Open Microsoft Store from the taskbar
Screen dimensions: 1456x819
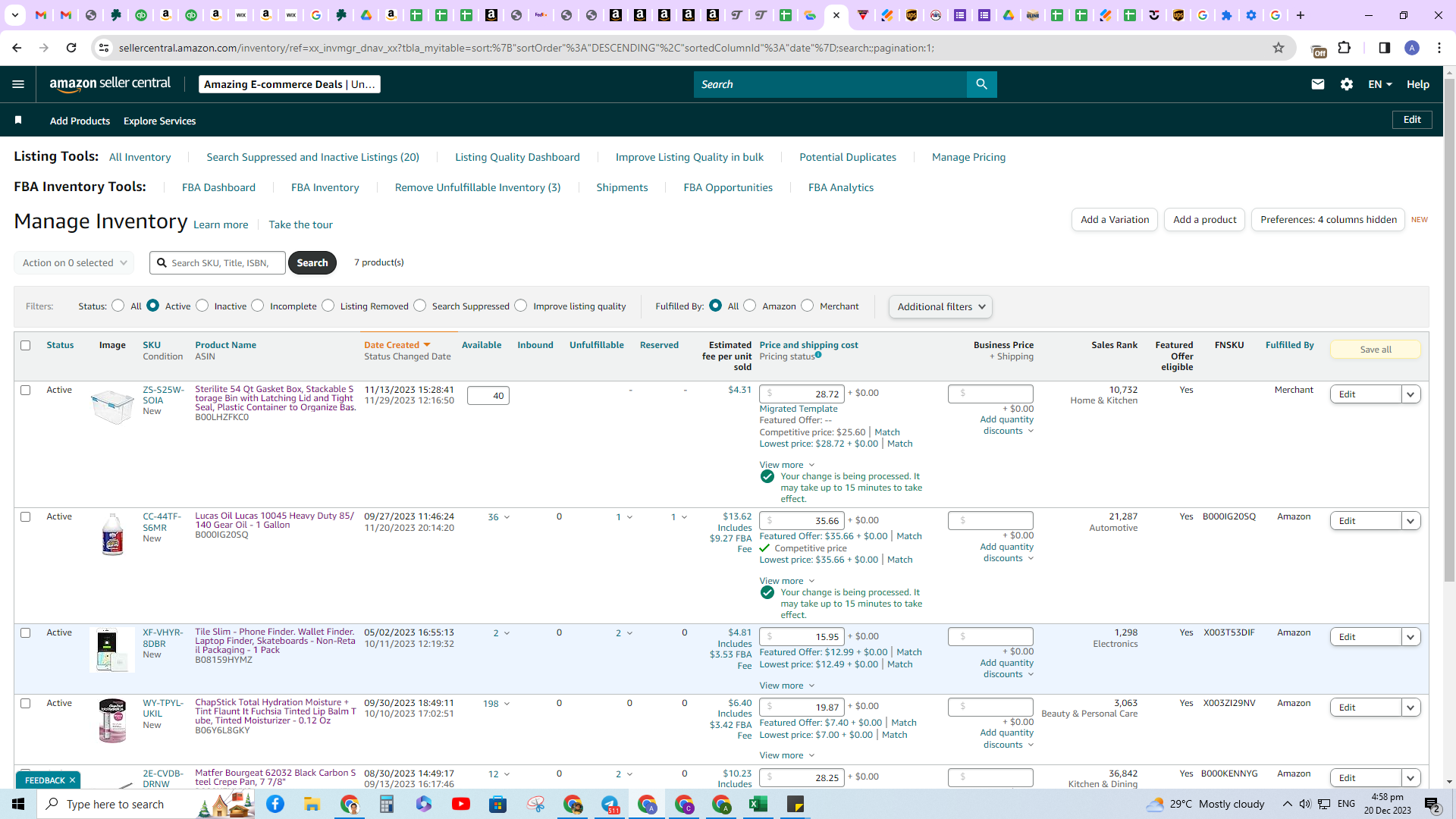[x=498, y=804]
